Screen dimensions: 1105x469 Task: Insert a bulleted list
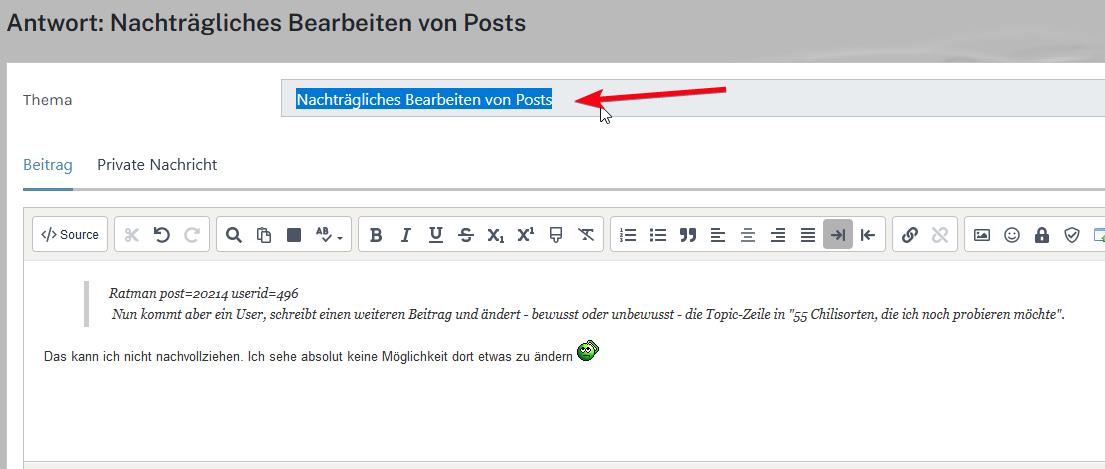pos(658,235)
